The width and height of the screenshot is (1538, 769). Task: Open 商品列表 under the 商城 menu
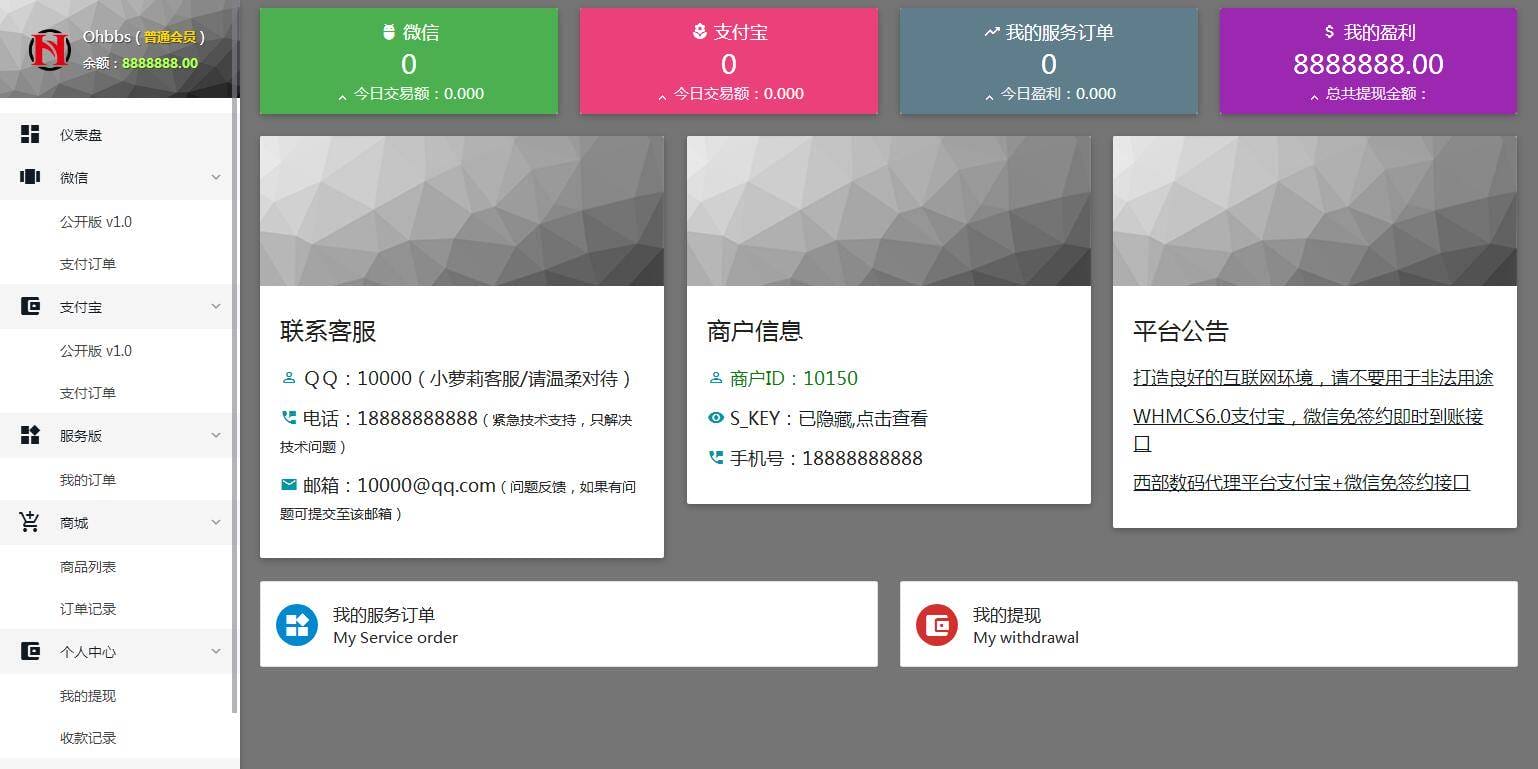coord(88,565)
